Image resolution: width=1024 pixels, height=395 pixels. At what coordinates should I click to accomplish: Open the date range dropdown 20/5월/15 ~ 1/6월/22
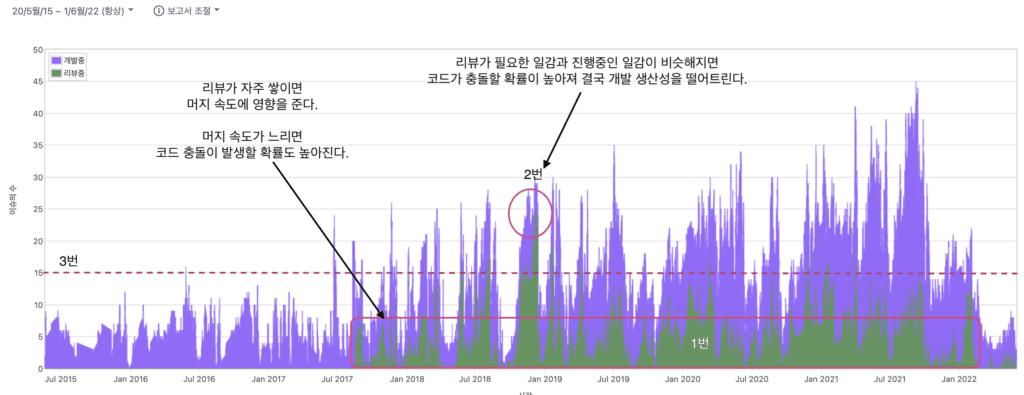click(72, 11)
